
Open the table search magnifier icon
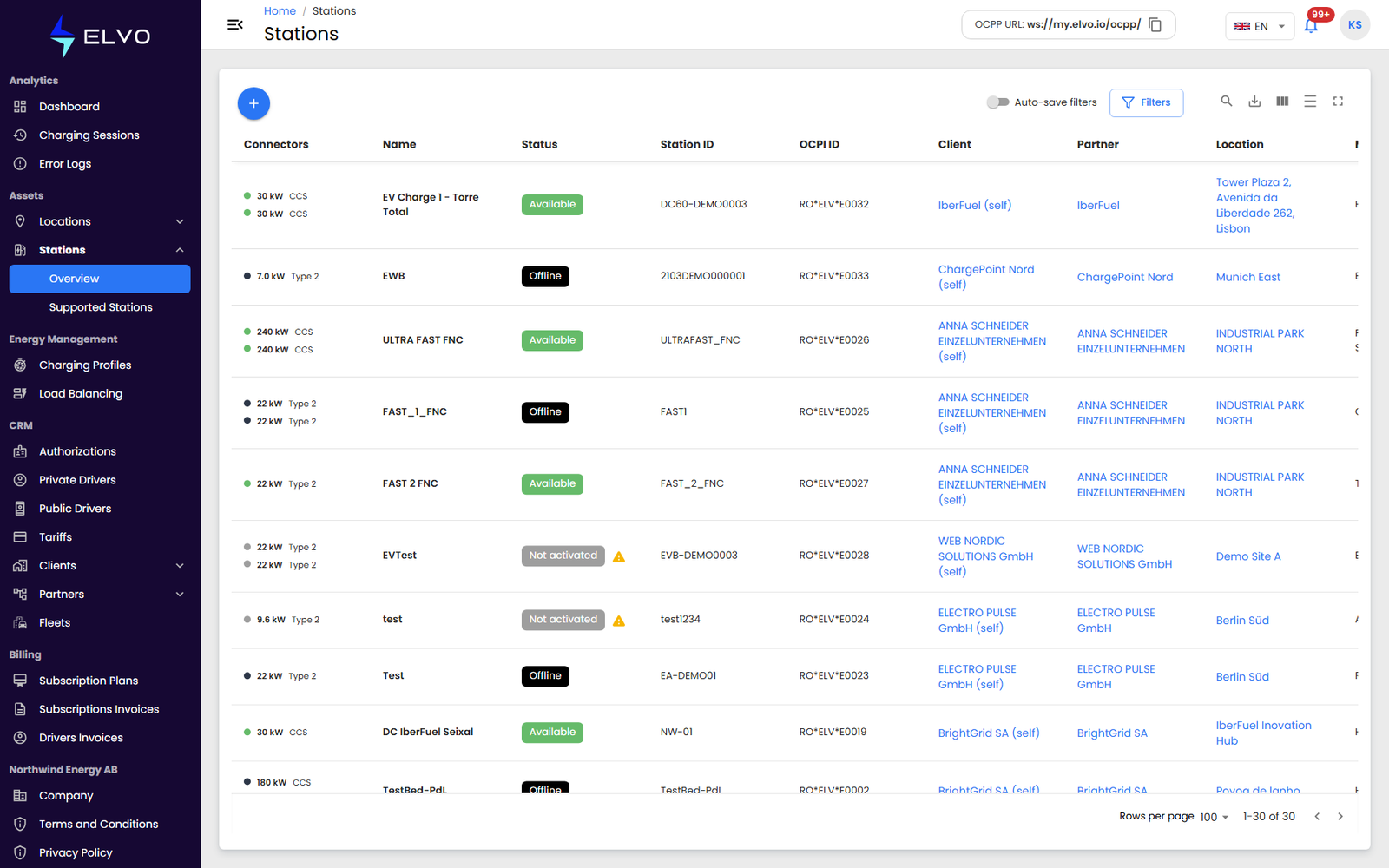point(1227,102)
